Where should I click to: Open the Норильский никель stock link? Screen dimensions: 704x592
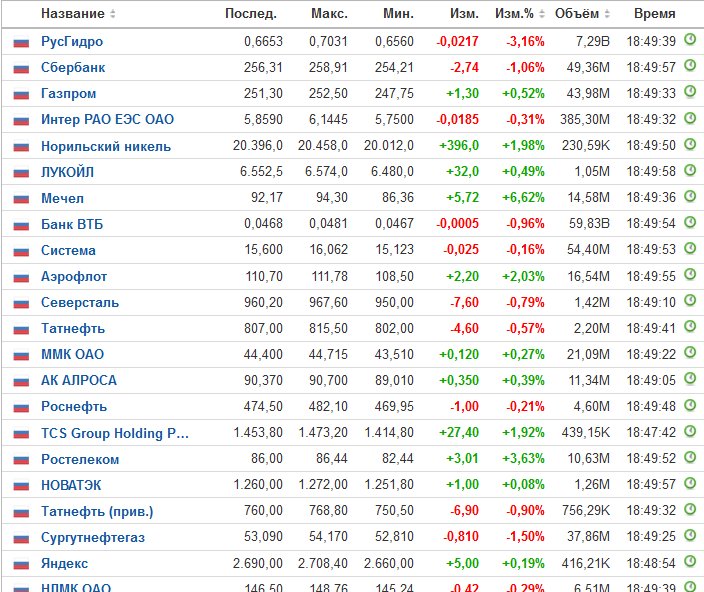click(x=106, y=146)
